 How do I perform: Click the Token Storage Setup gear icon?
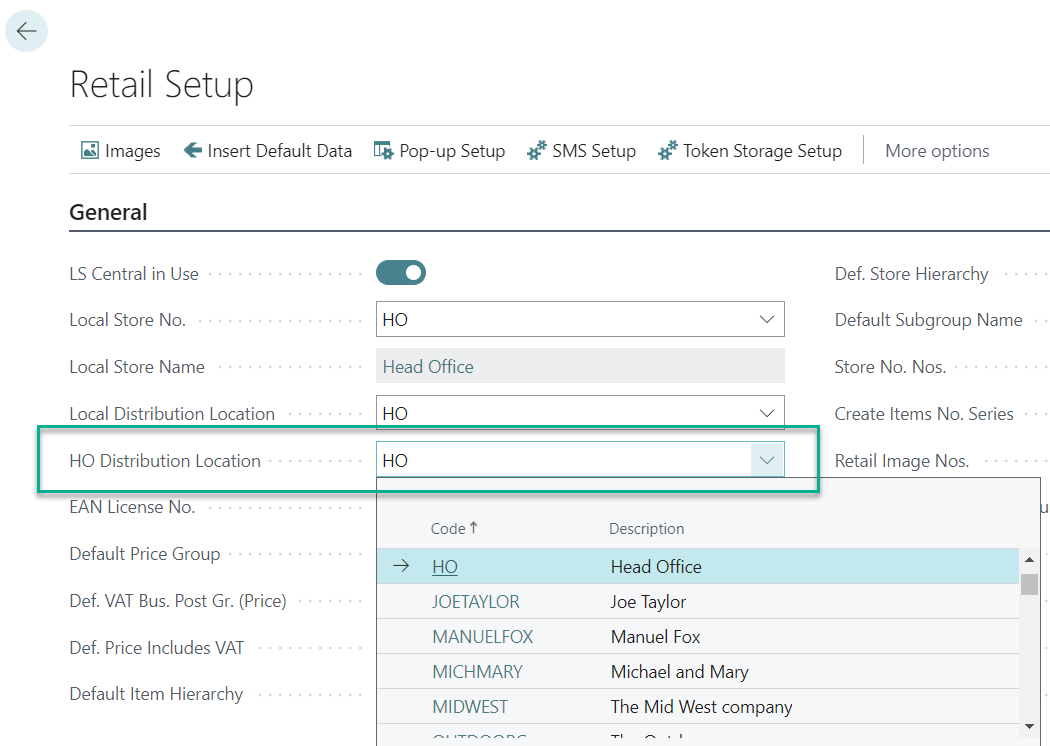tap(668, 151)
